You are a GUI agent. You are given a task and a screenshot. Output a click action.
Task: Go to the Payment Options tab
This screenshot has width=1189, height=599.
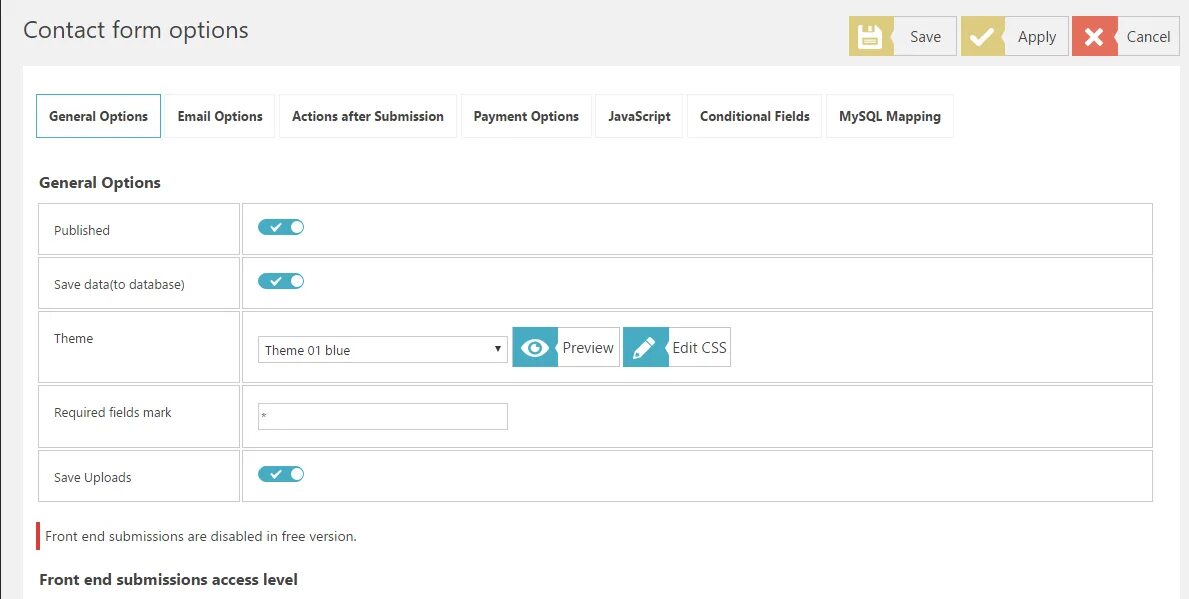(x=526, y=116)
